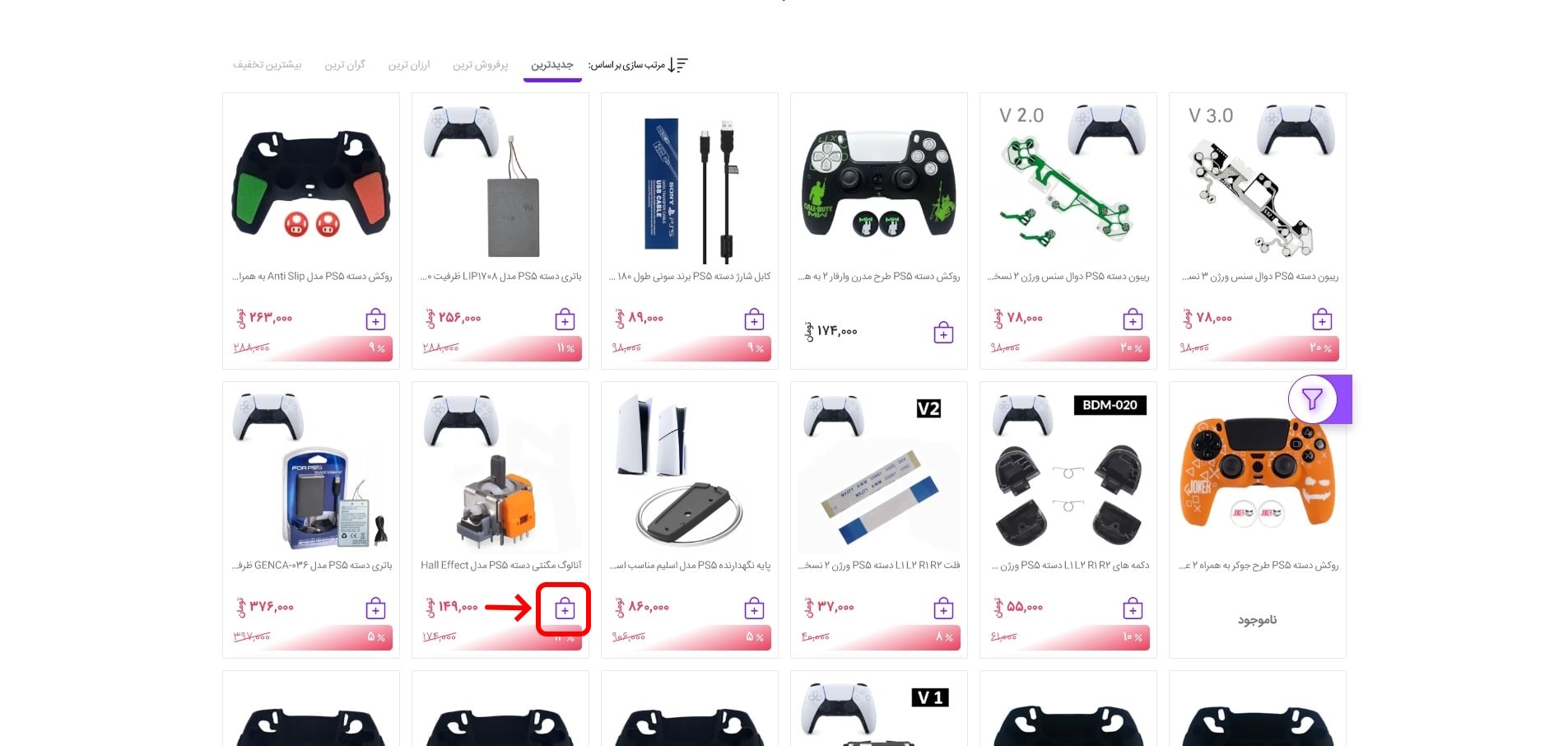
Task: Add Modern Warfare 2 cover to cart
Action: tap(943, 333)
